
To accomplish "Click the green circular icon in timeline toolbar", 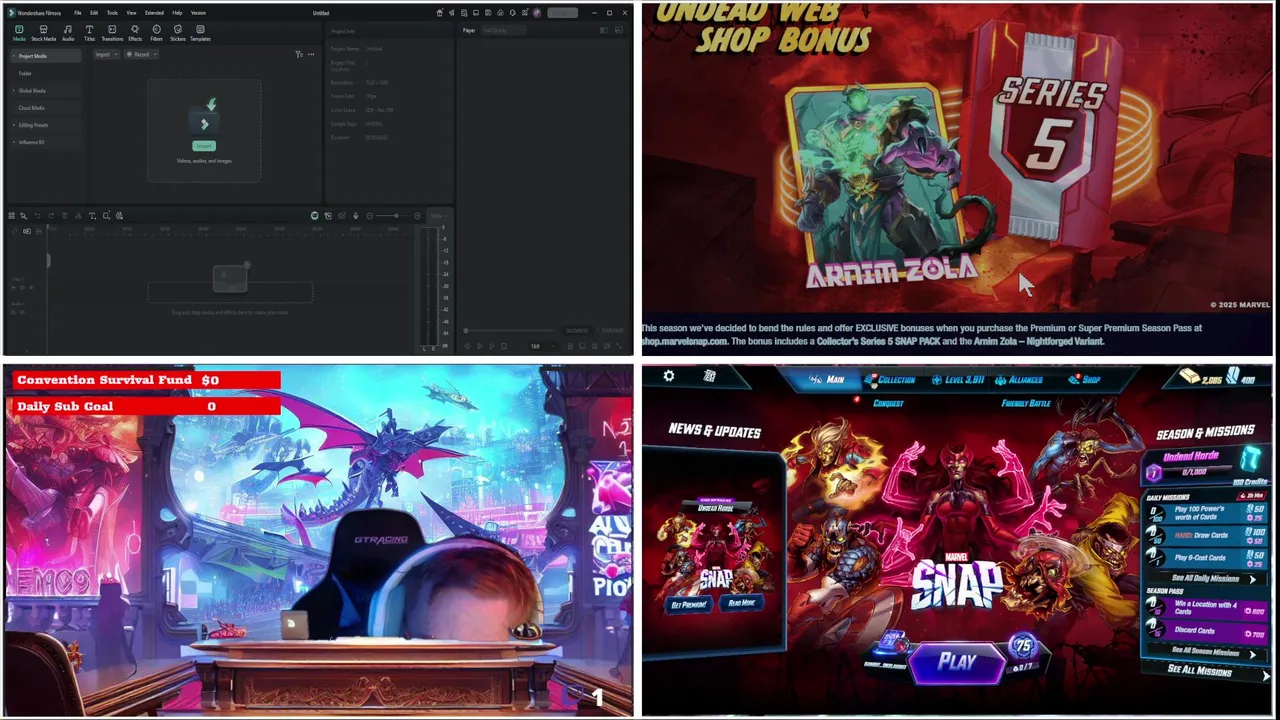I will (314, 215).
